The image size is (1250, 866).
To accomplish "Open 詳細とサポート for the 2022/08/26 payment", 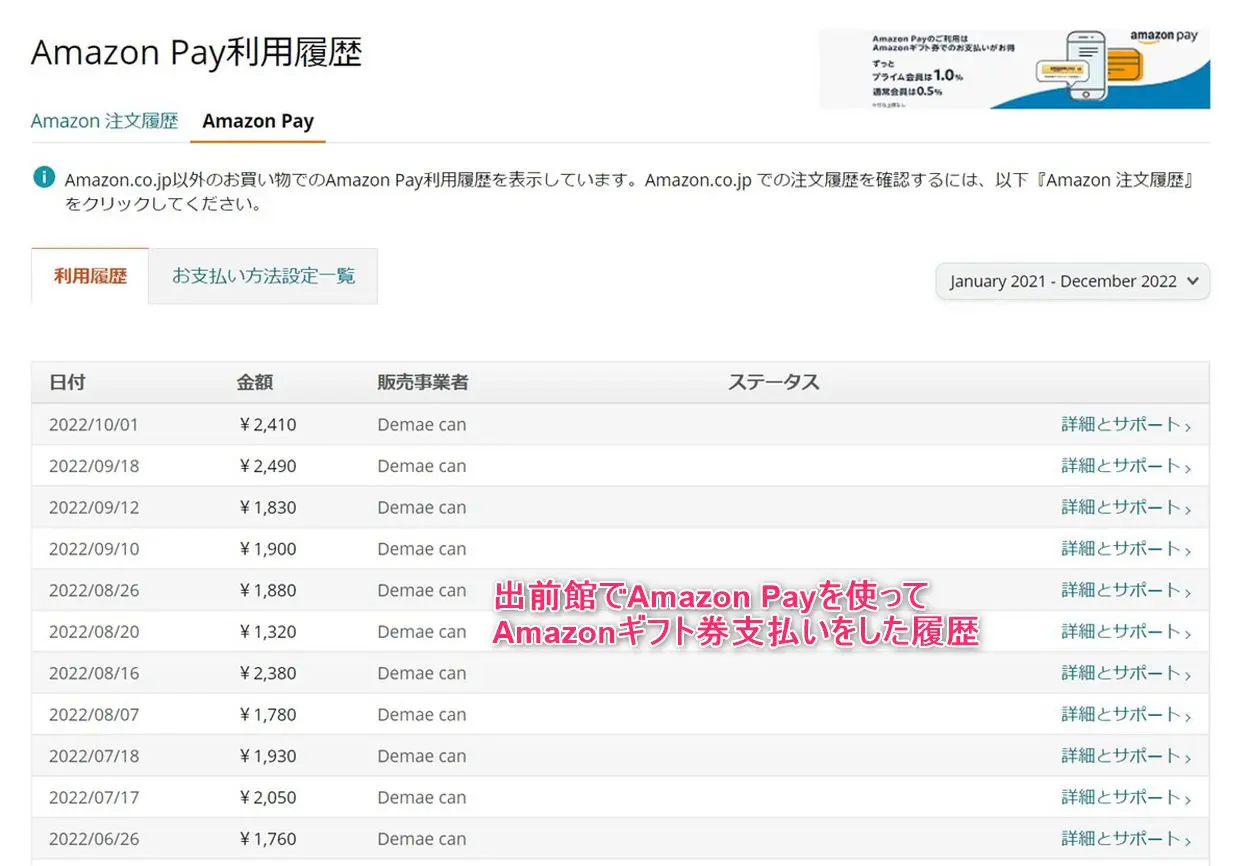I will tap(1126, 591).
